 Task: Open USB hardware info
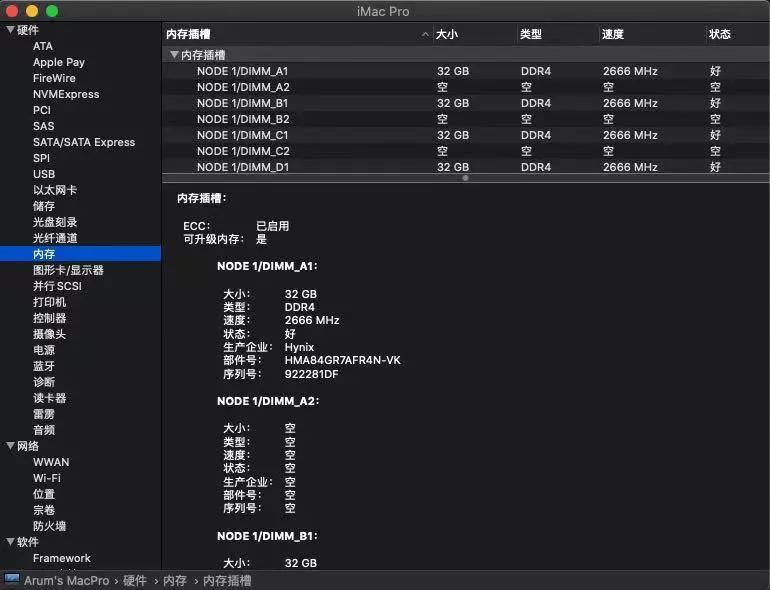tap(44, 174)
